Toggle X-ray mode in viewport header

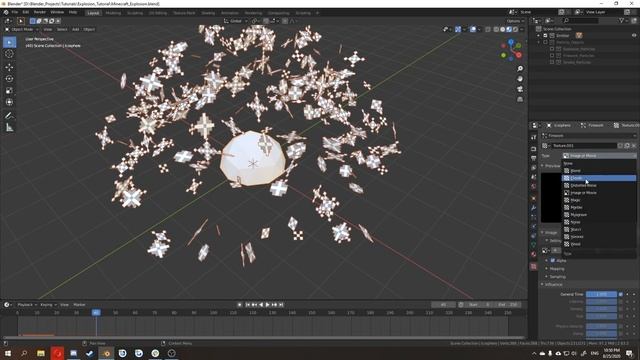point(488,29)
